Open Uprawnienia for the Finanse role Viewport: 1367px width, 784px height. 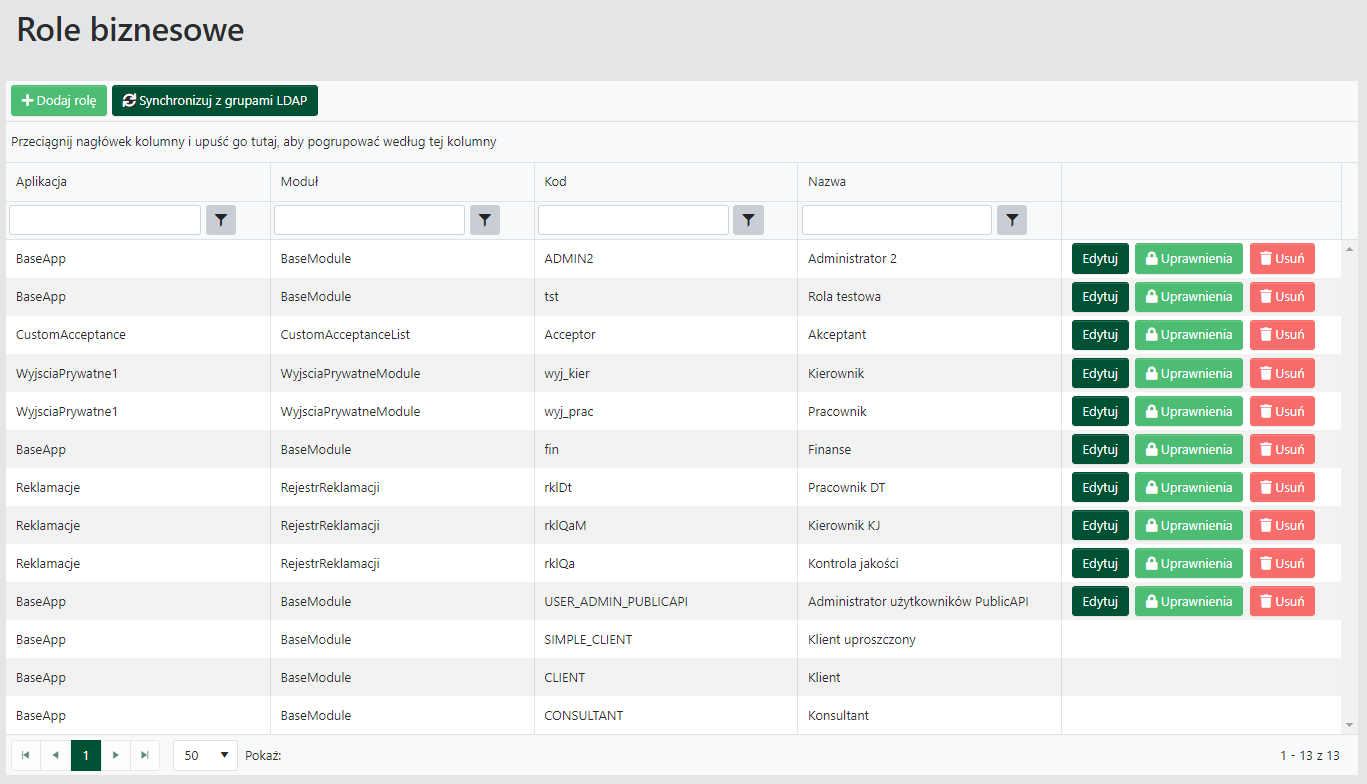1189,449
